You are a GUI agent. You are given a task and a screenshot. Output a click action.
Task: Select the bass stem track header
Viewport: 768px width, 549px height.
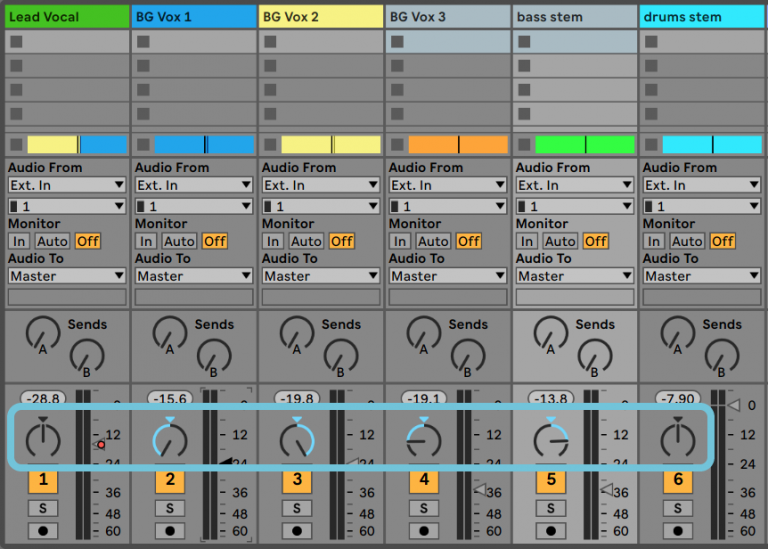[575, 17]
